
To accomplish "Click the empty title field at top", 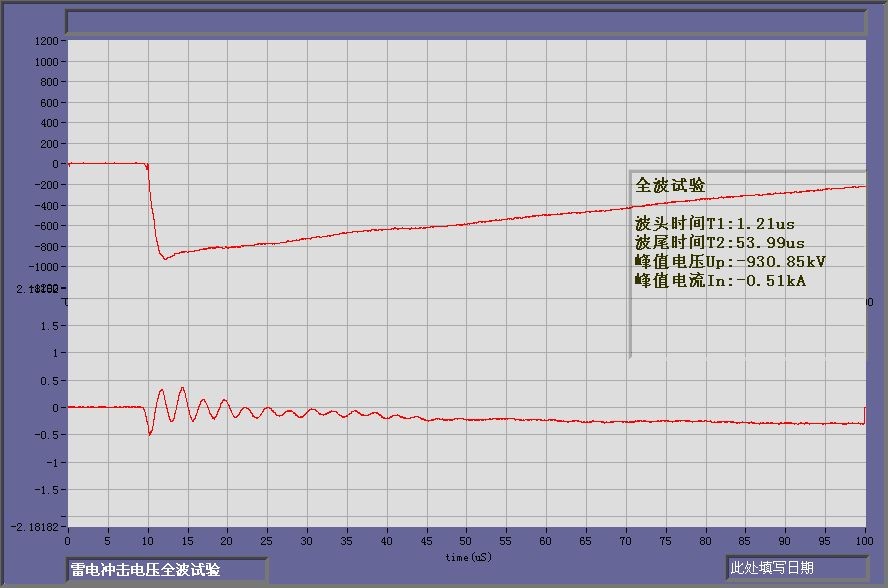I will click(466, 22).
